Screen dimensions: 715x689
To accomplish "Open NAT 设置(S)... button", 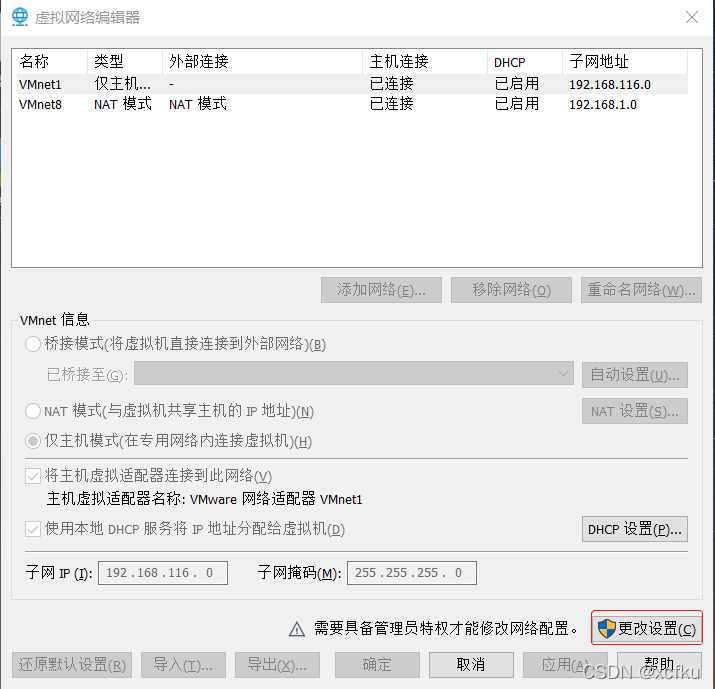I will (x=635, y=411).
